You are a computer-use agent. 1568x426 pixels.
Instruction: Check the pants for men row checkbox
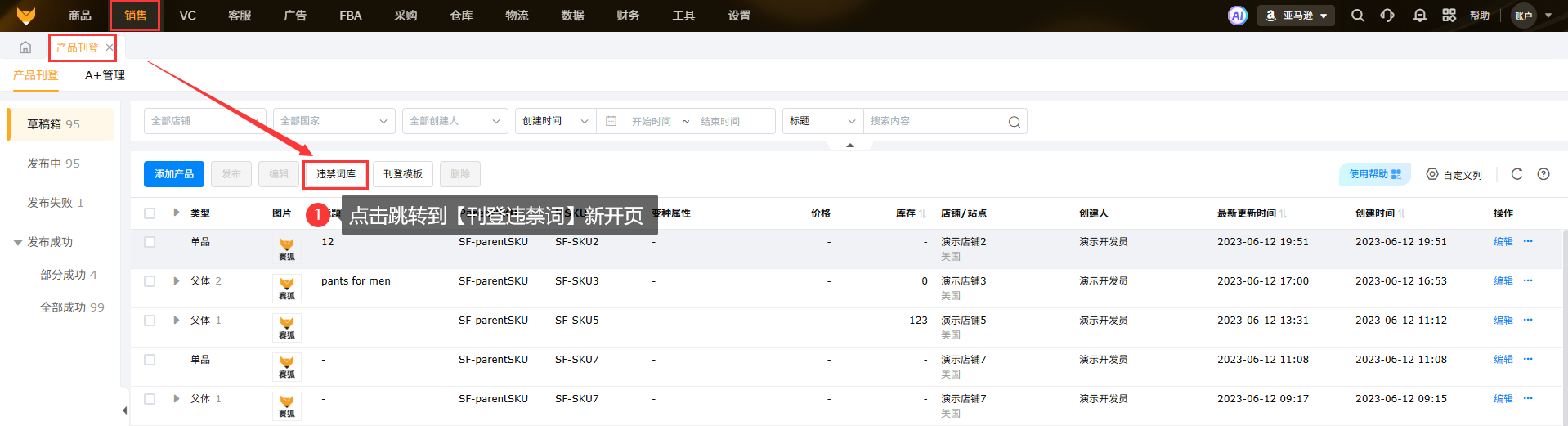pyautogui.click(x=150, y=281)
